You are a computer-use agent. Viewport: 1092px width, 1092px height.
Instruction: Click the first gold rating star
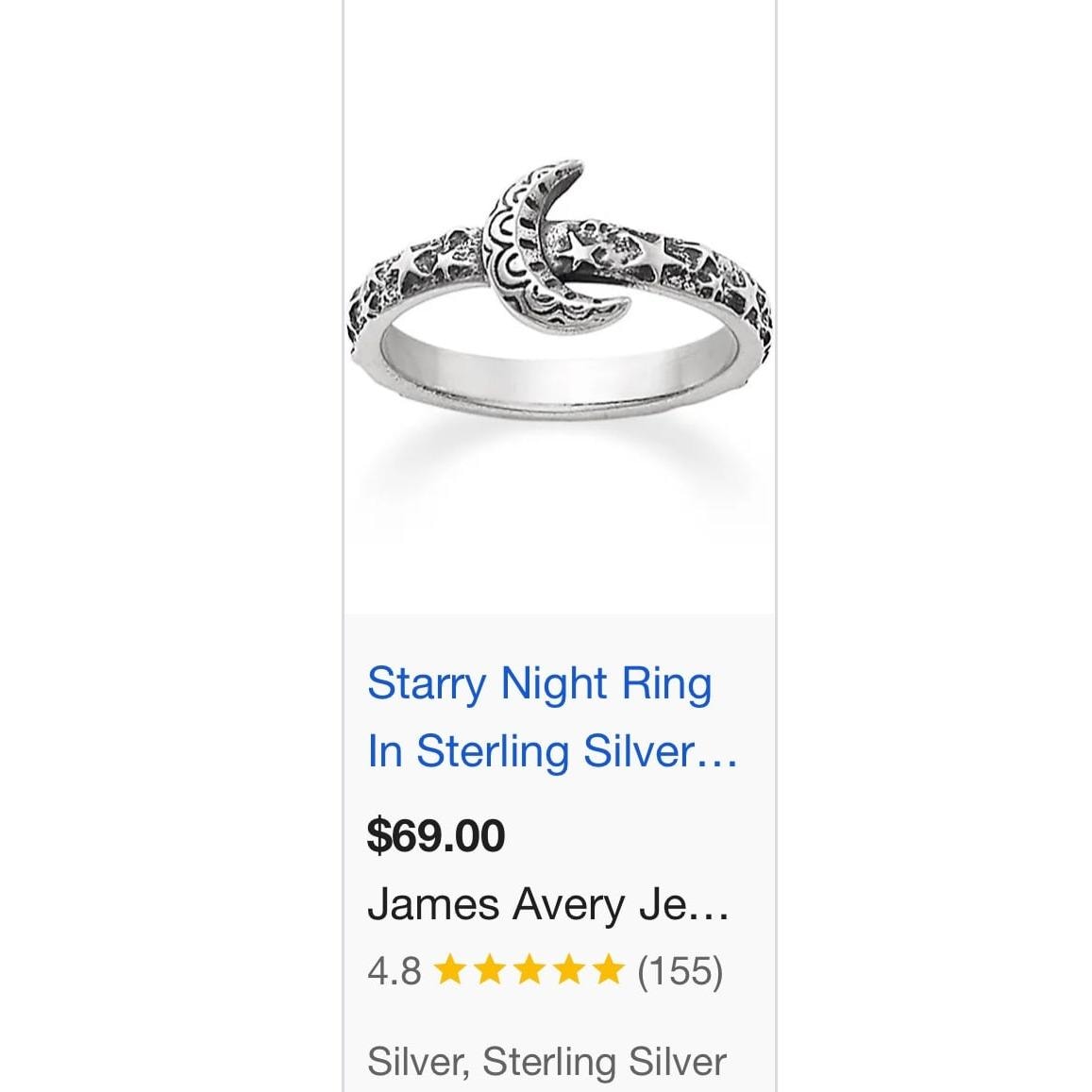(451, 969)
